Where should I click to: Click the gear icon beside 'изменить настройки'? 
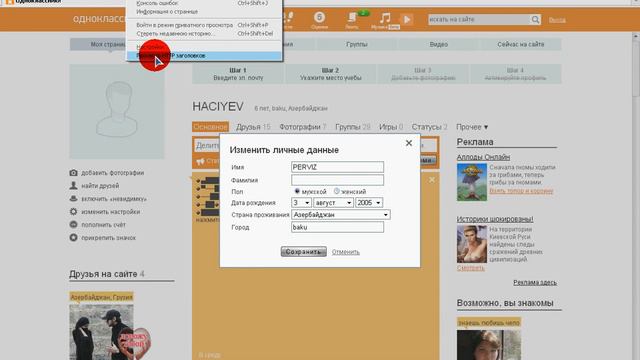73,211
